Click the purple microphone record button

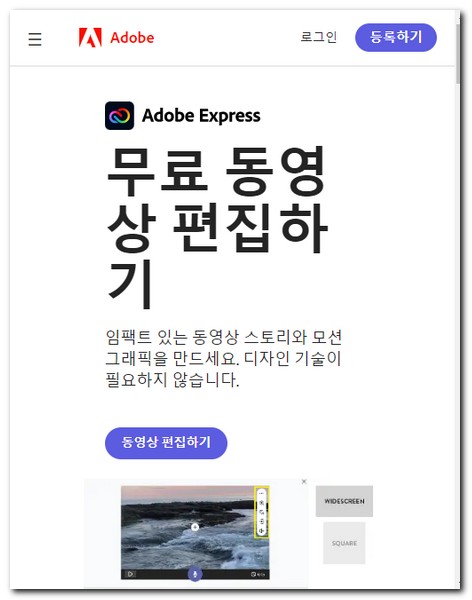pyautogui.click(x=195, y=574)
